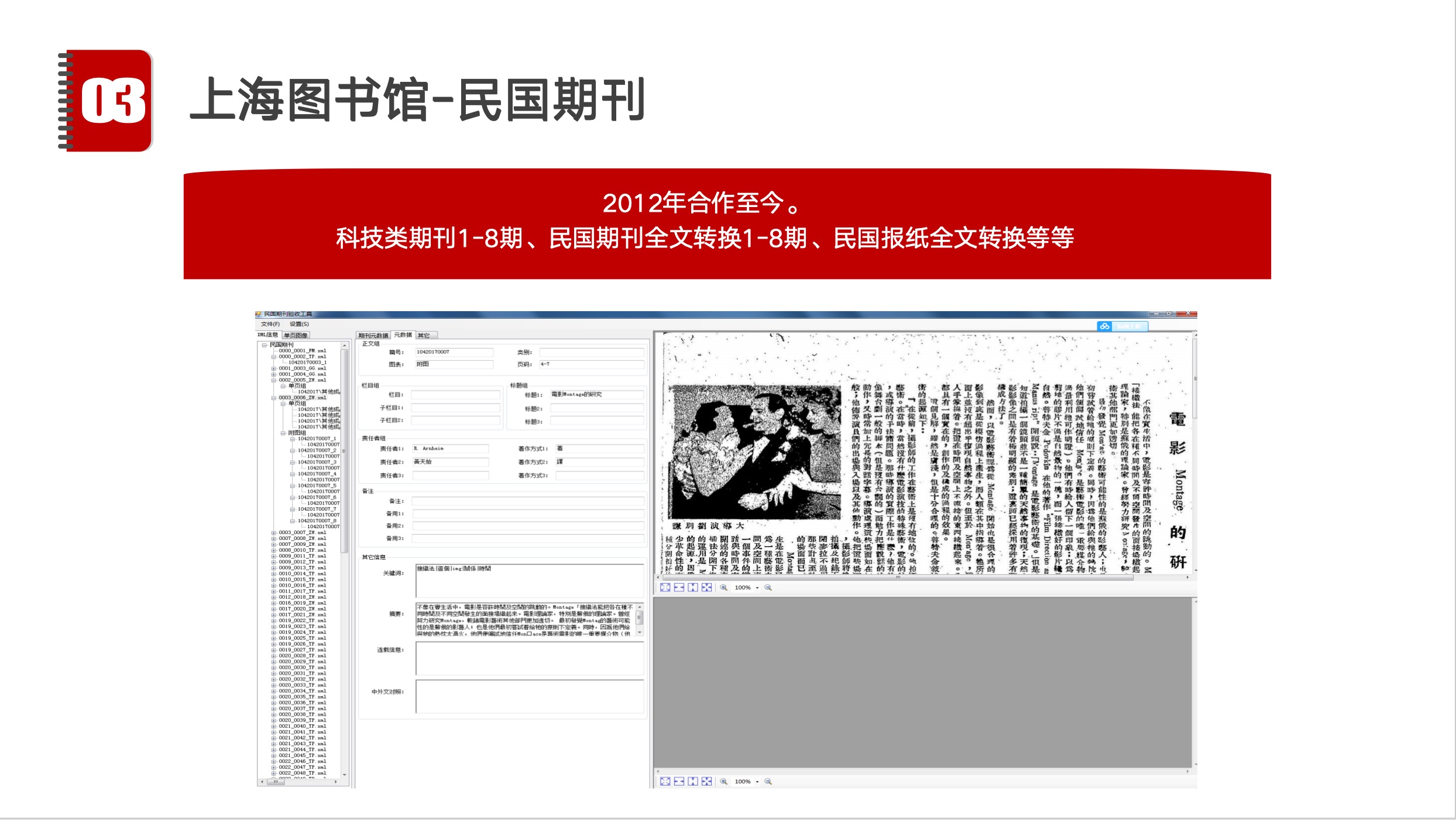Open the 设置(S) menu
The image size is (1456, 820).
point(299,324)
